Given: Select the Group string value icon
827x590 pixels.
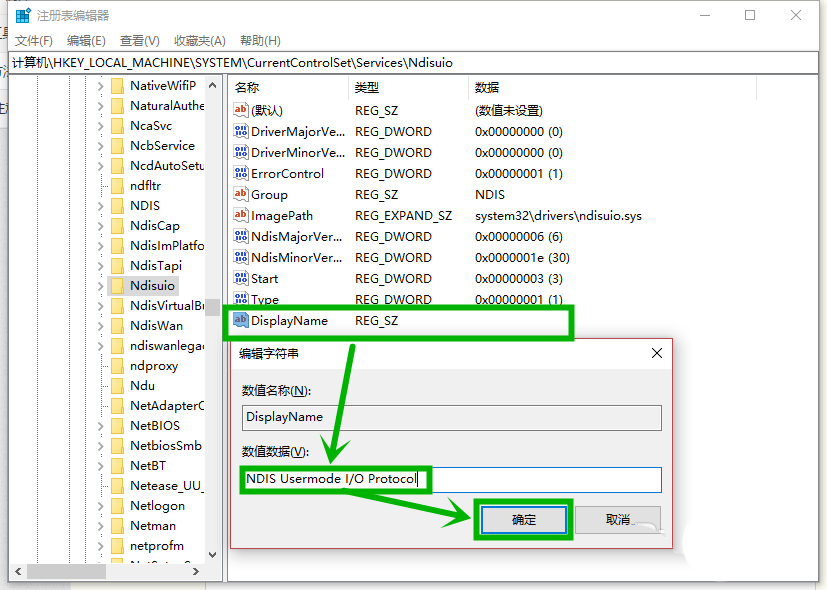Looking at the screenshot, I should click(x=241, y=194).
